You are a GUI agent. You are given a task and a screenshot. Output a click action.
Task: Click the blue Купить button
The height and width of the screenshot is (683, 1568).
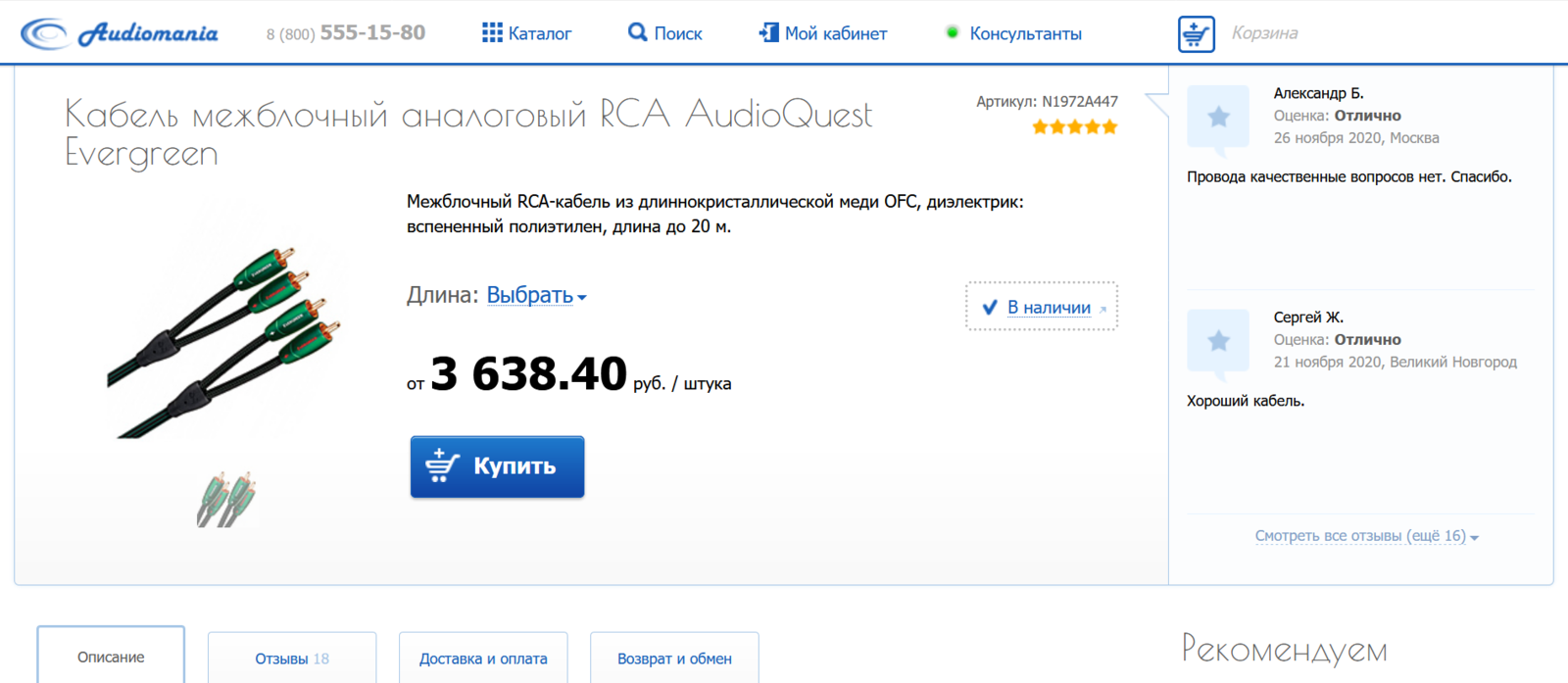(x=497, y=466)
